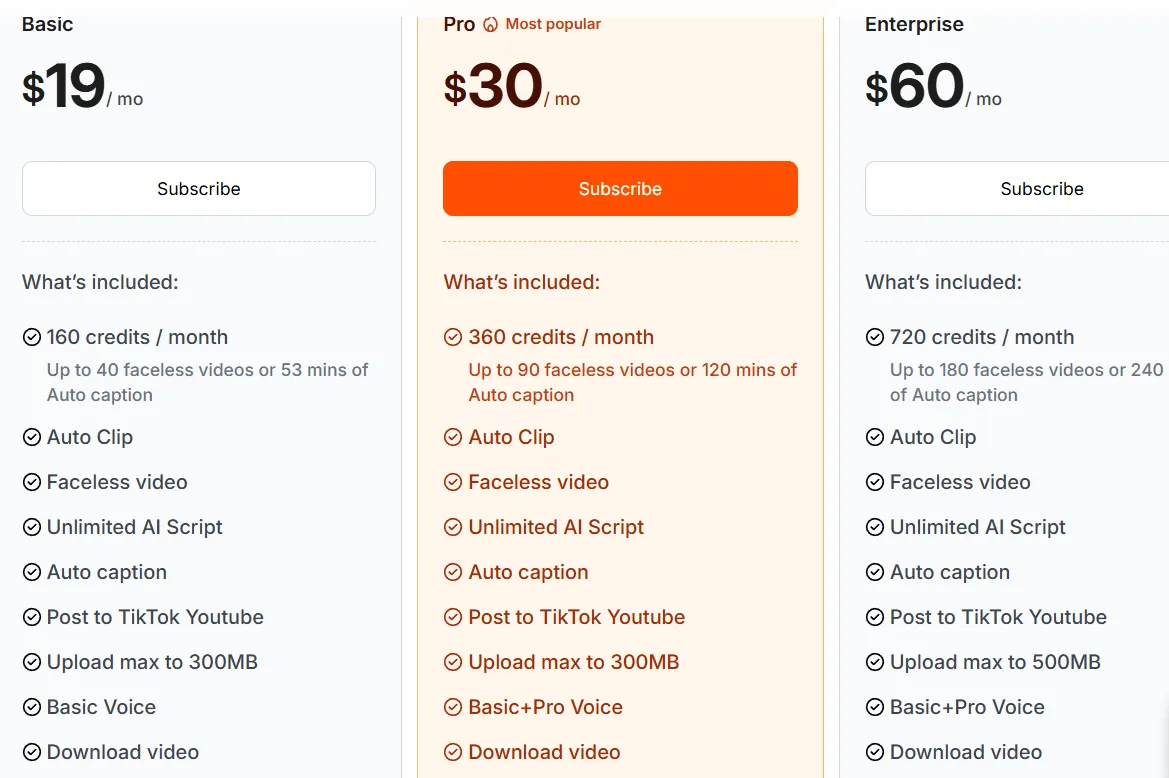Click checkmark icon beside 360 credits / month
The width and height of the screenshot is (1169, 778).
click(x=453, y=338)
